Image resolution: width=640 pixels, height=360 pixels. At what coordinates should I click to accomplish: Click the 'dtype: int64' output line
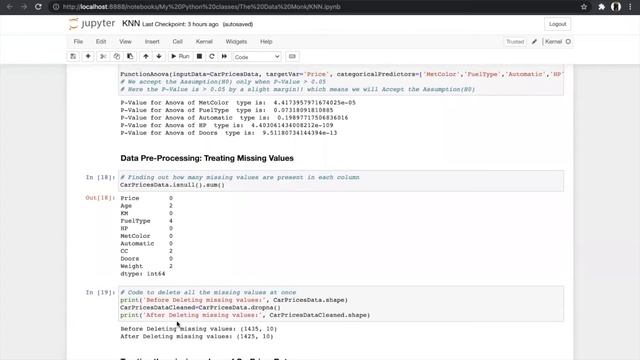click(x=143, y=274)
